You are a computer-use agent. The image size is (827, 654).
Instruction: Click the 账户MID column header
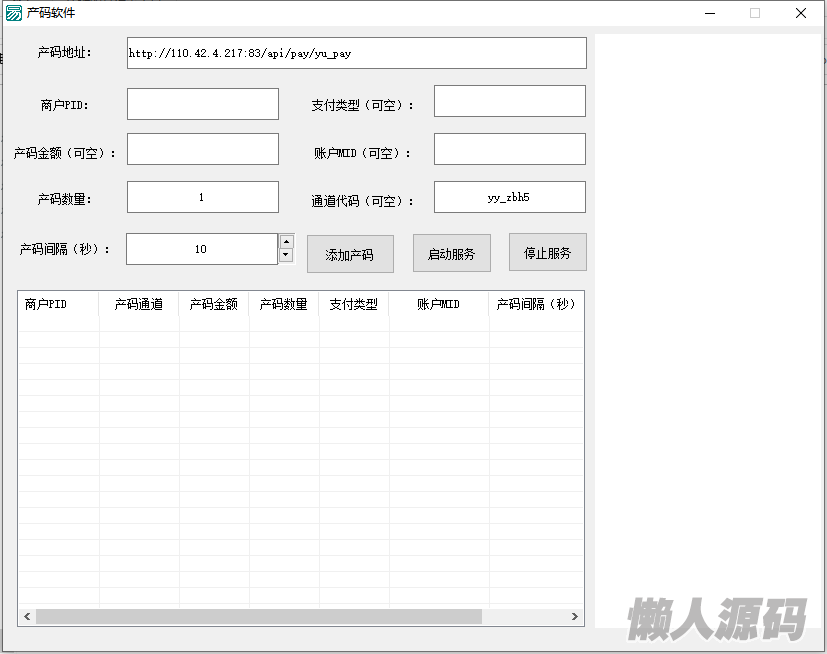point(439,304)
